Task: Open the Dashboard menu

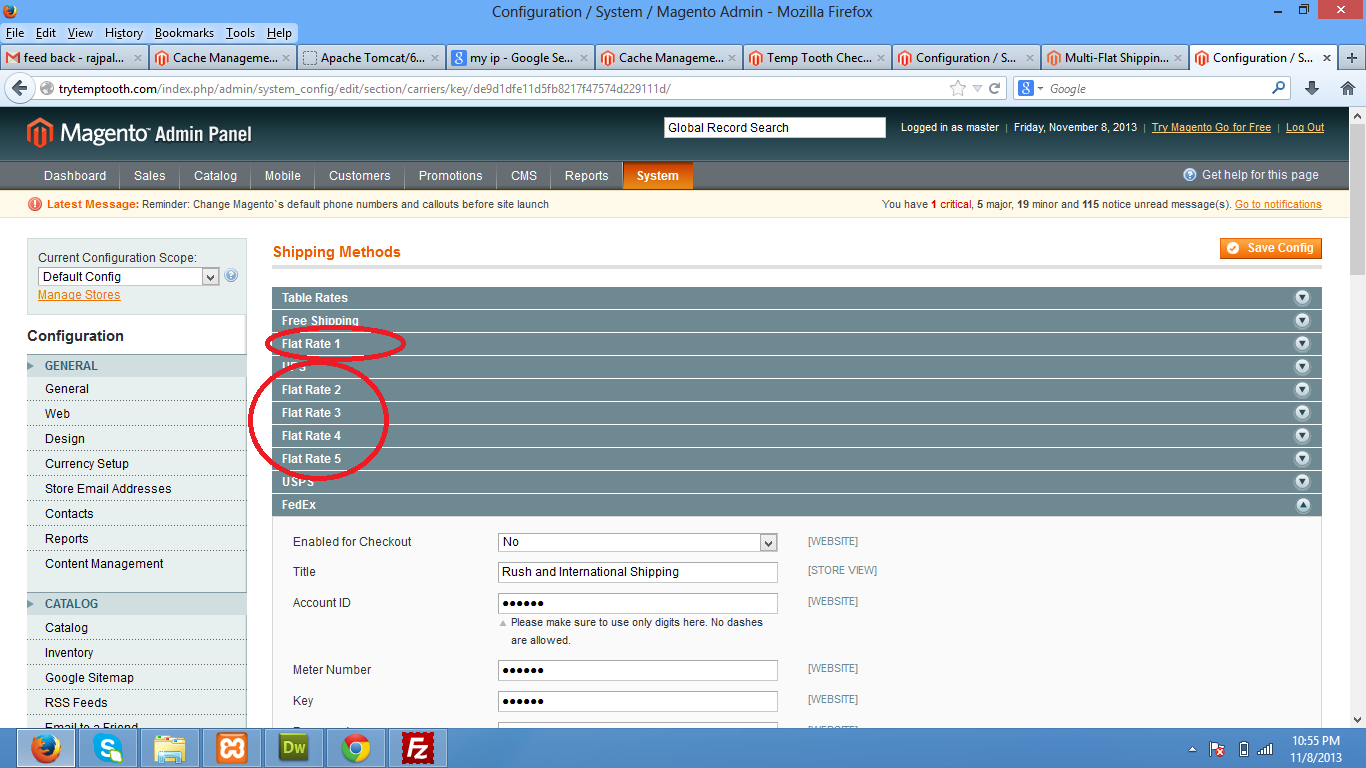Action: (x=75, y=176)
